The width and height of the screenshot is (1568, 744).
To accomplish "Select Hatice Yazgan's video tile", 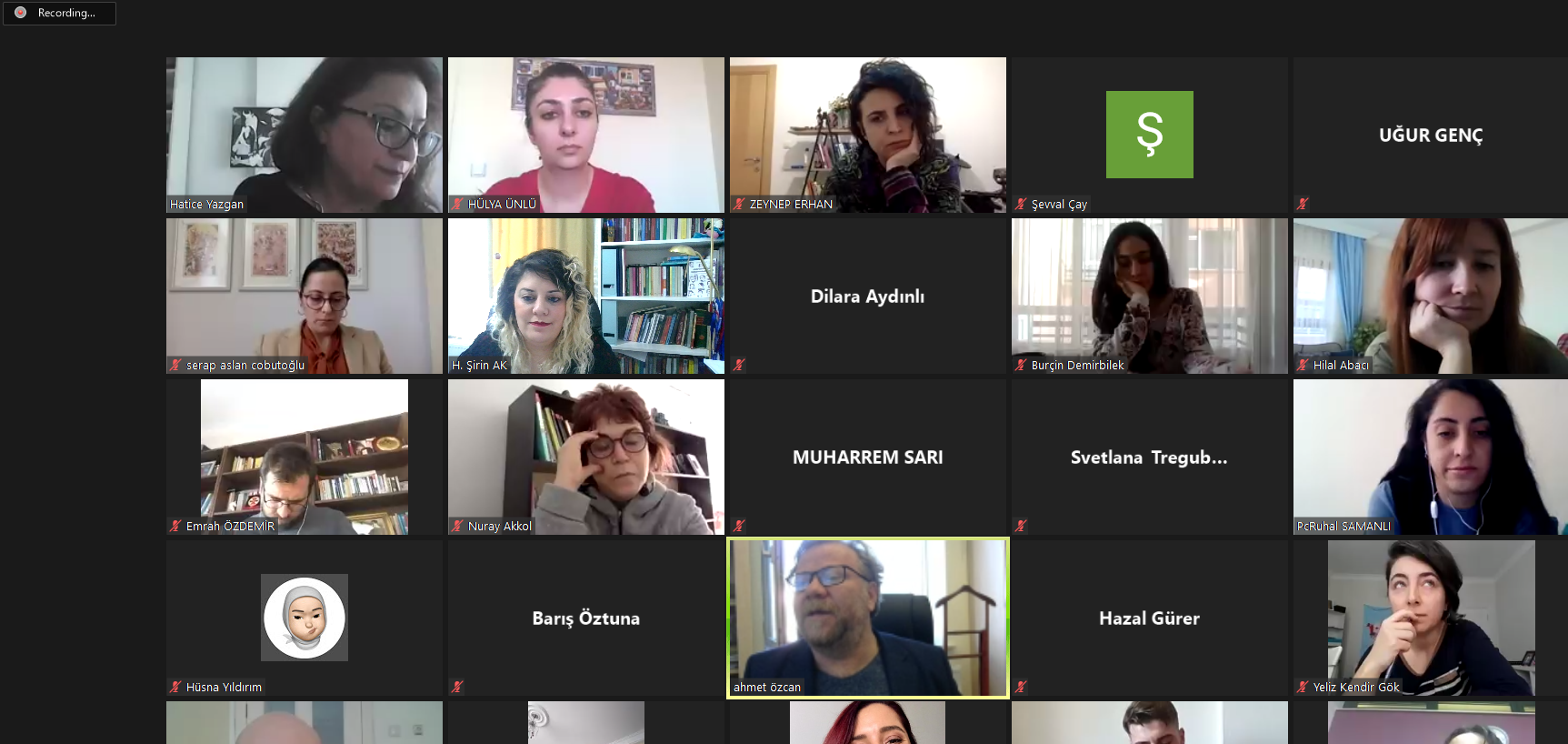I will [x=305, y=135].
